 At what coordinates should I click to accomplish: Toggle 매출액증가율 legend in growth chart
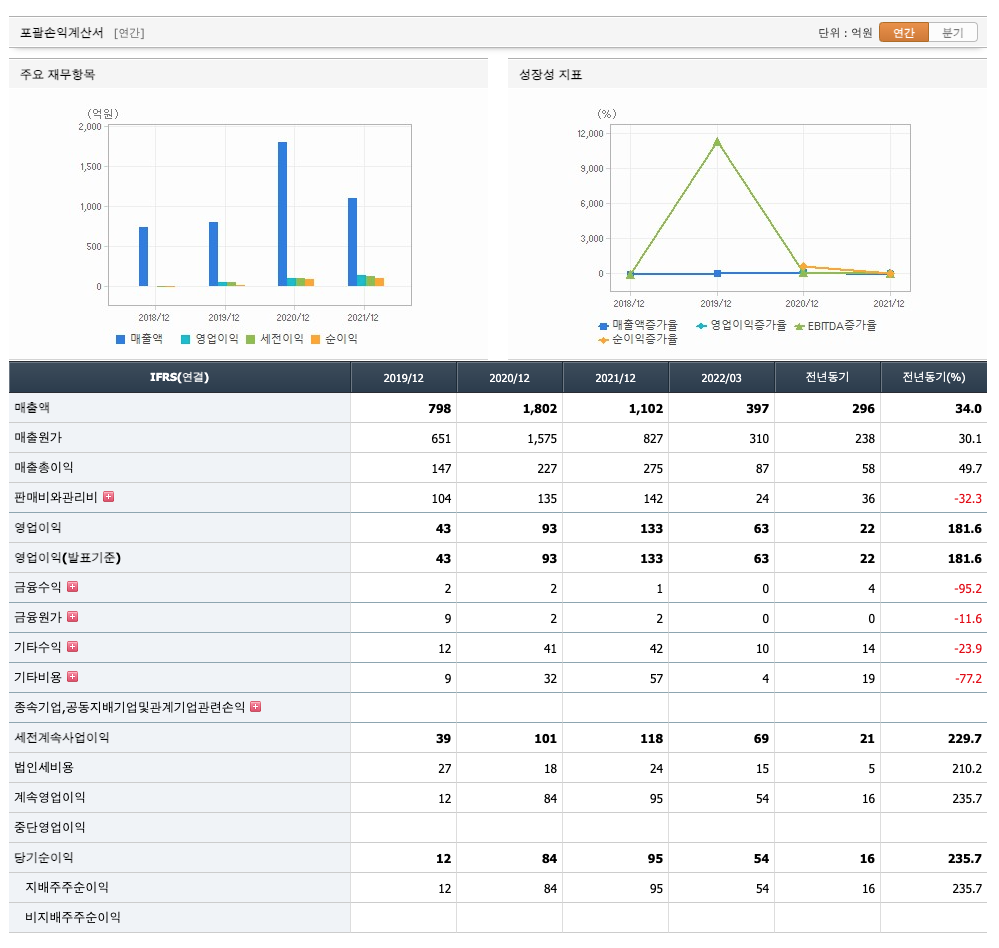[x=638, y=325]
